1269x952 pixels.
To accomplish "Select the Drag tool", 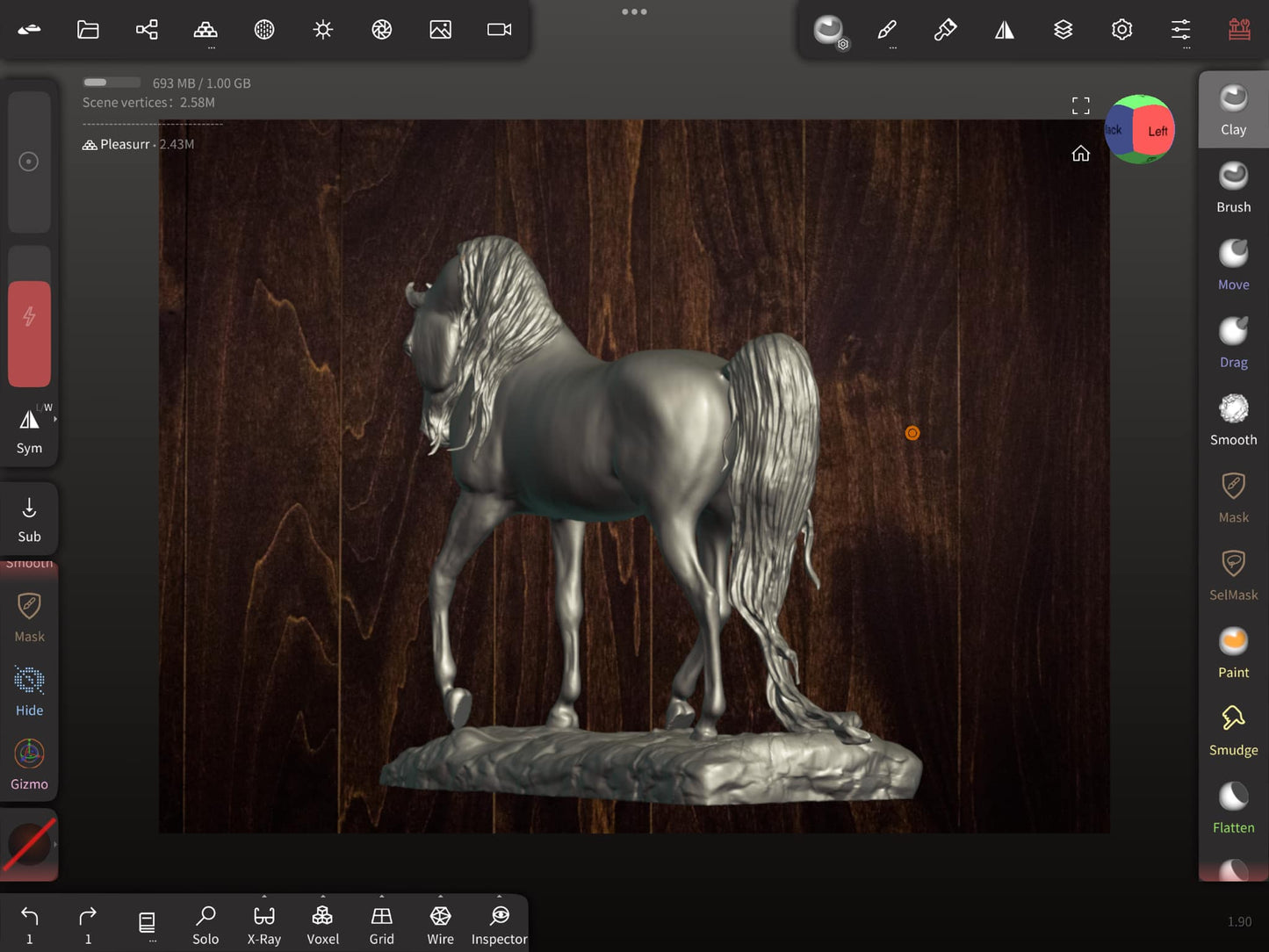I will 1233,343.
